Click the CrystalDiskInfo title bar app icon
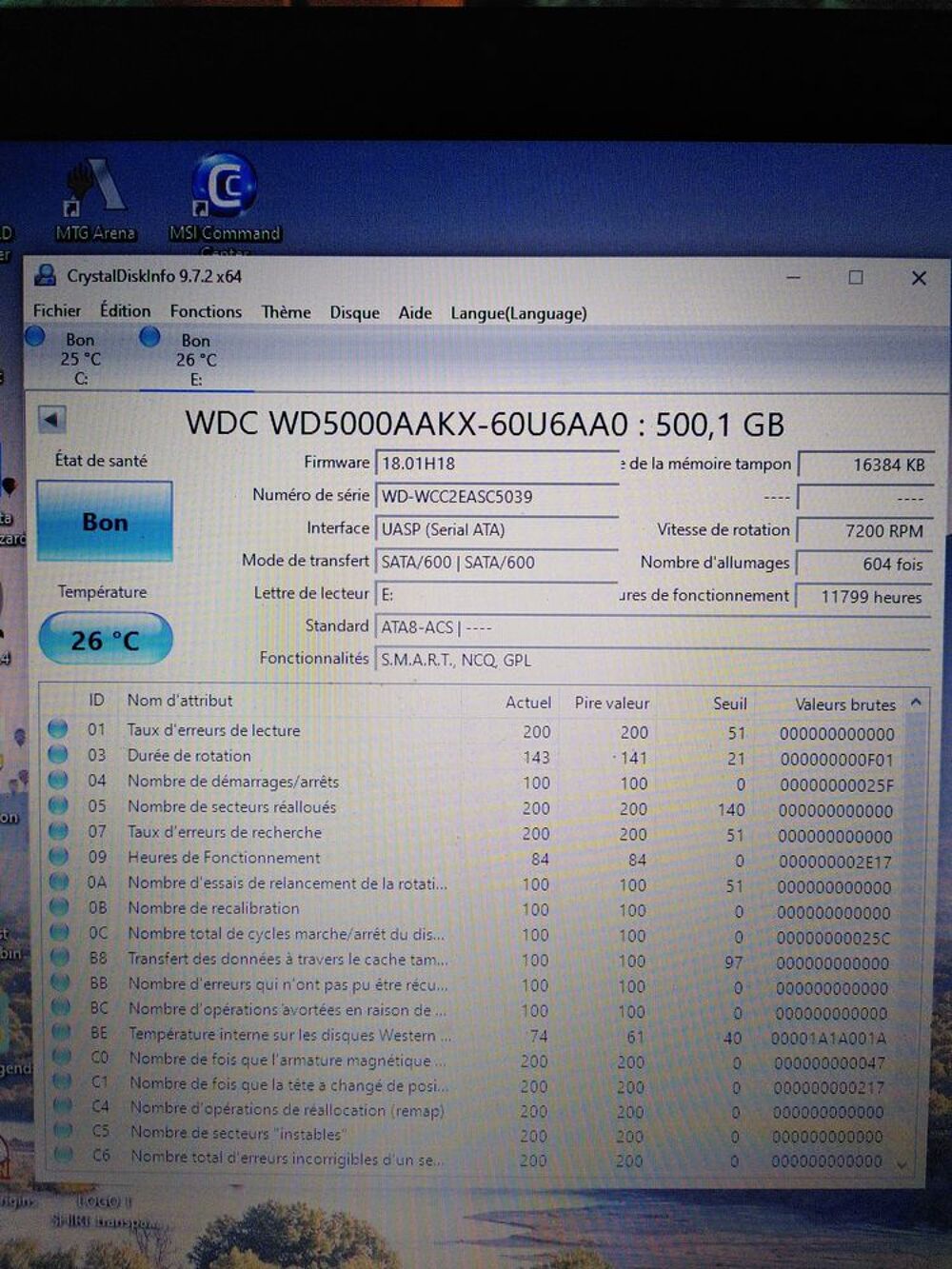This screenshot has width=952, height=1269. point(45,276)
